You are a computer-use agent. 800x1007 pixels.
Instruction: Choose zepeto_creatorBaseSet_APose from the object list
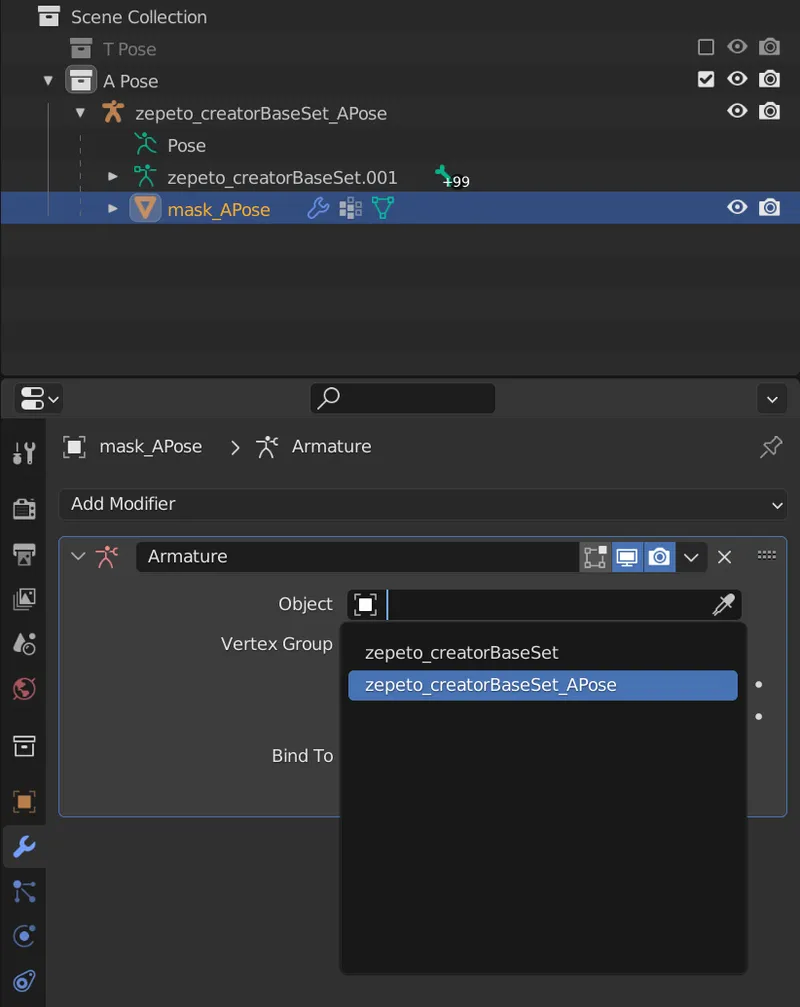tap(490, 685)
